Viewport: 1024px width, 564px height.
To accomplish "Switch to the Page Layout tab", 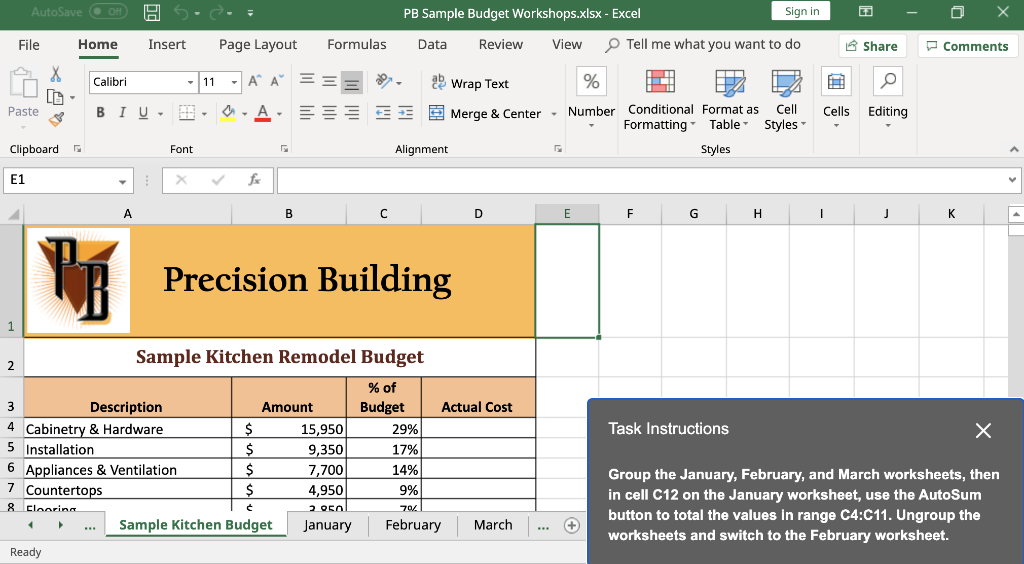I will (x=257, y=44).
